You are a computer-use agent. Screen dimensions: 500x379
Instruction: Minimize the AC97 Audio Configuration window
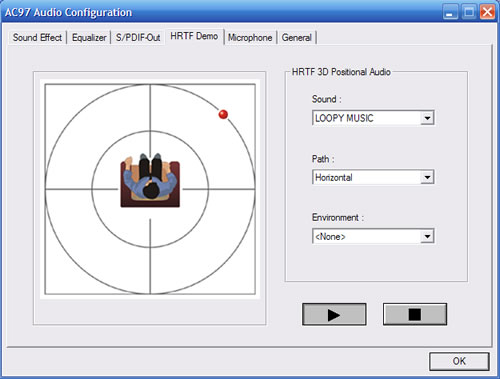point(451,12)
